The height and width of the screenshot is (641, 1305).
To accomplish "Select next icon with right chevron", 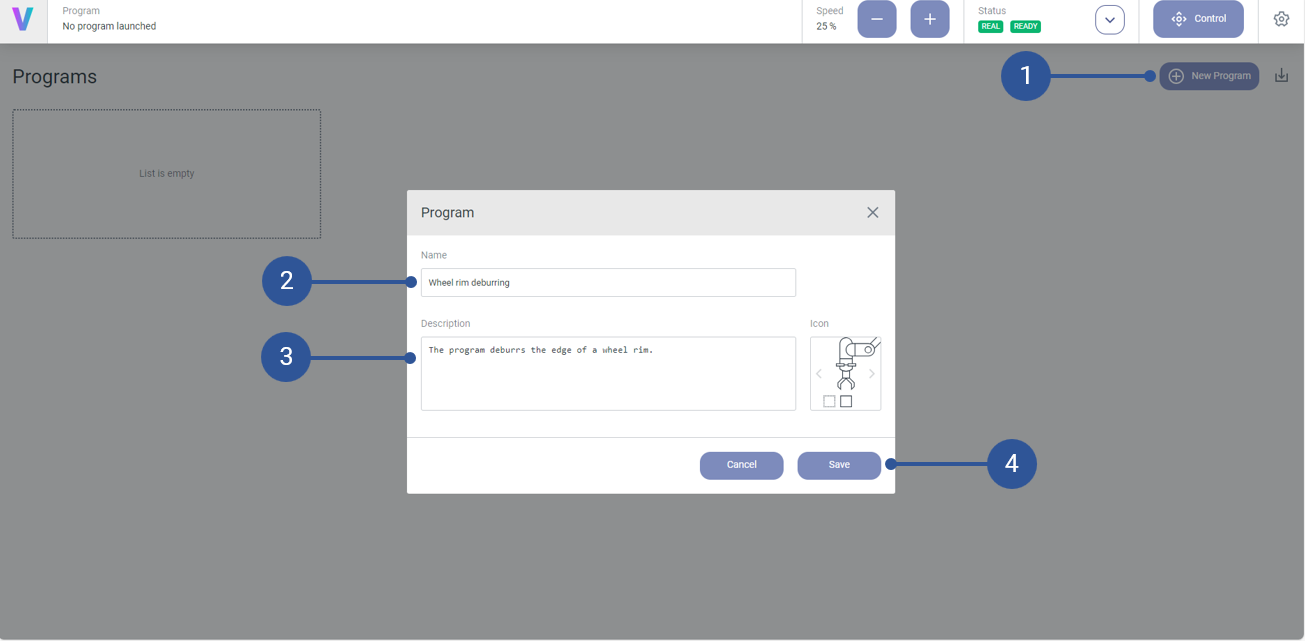I will (x=872, y=374).
